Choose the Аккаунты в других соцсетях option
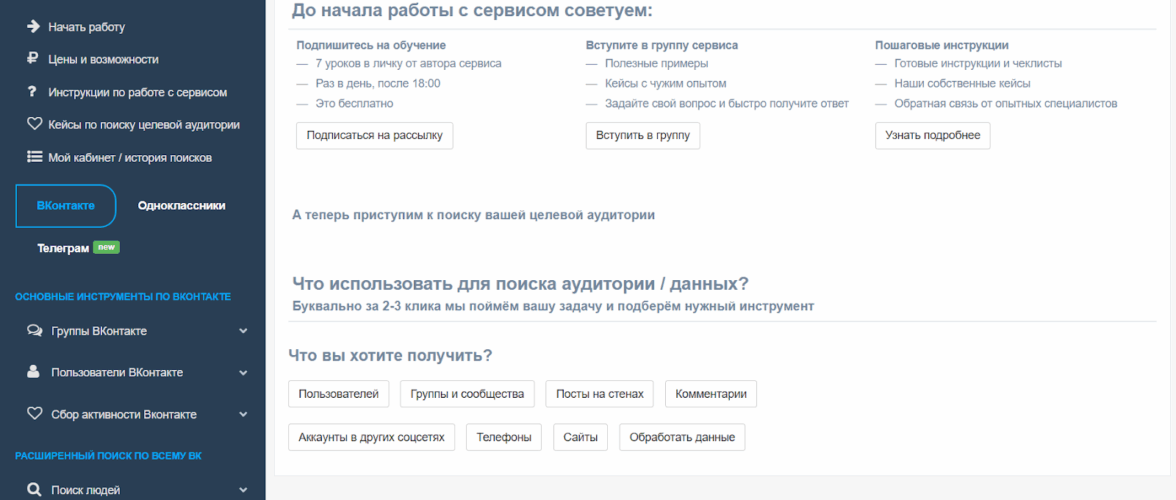 point(371,437)
